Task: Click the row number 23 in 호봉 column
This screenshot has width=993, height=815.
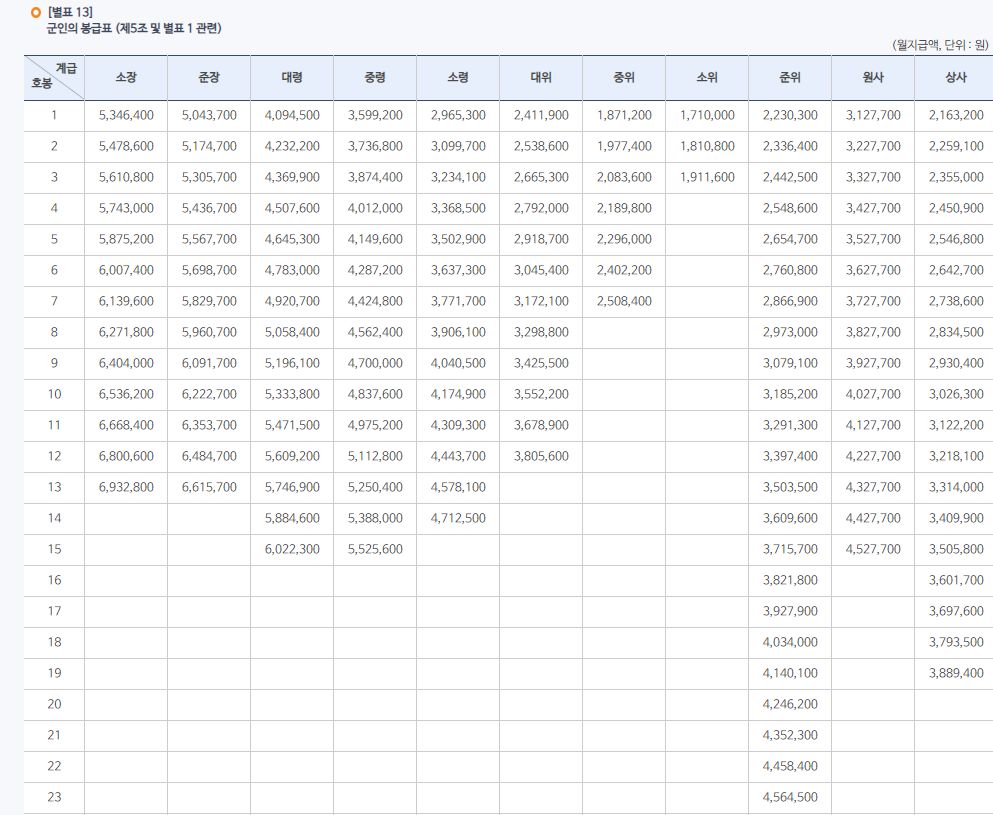Action: tap(54, 798)
